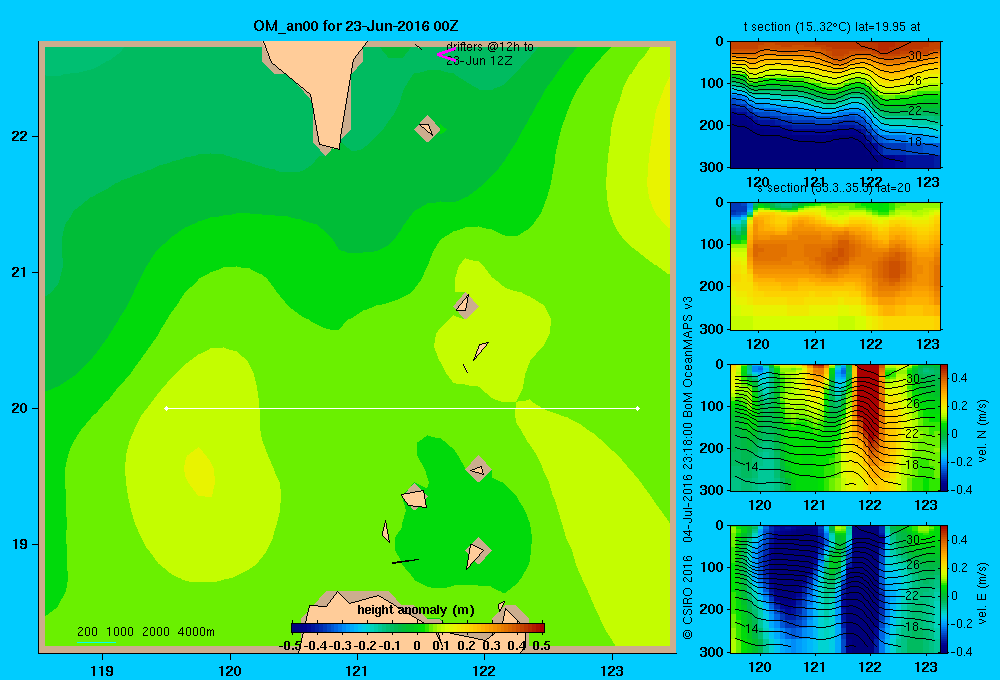The image size is (1000, 680).
Task: Click the 119 longitude label on main map
Action: (x=102, y=670)
